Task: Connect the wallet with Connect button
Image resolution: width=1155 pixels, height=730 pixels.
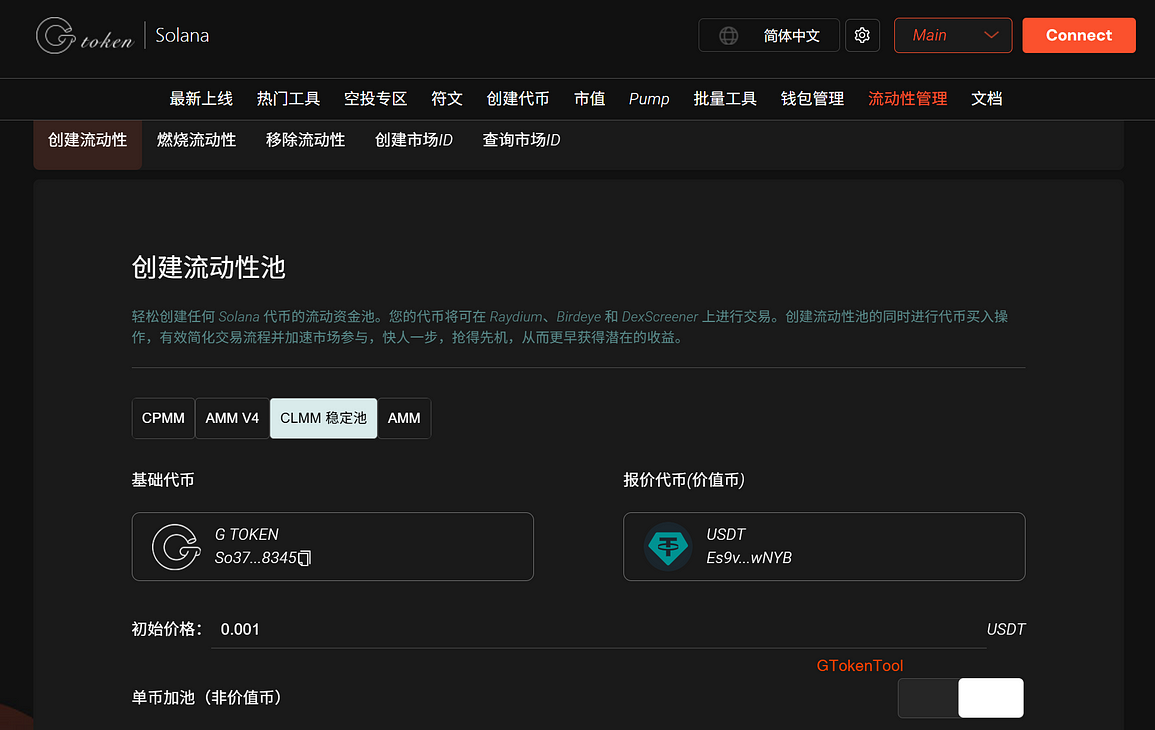Action: coord(1078,35)
